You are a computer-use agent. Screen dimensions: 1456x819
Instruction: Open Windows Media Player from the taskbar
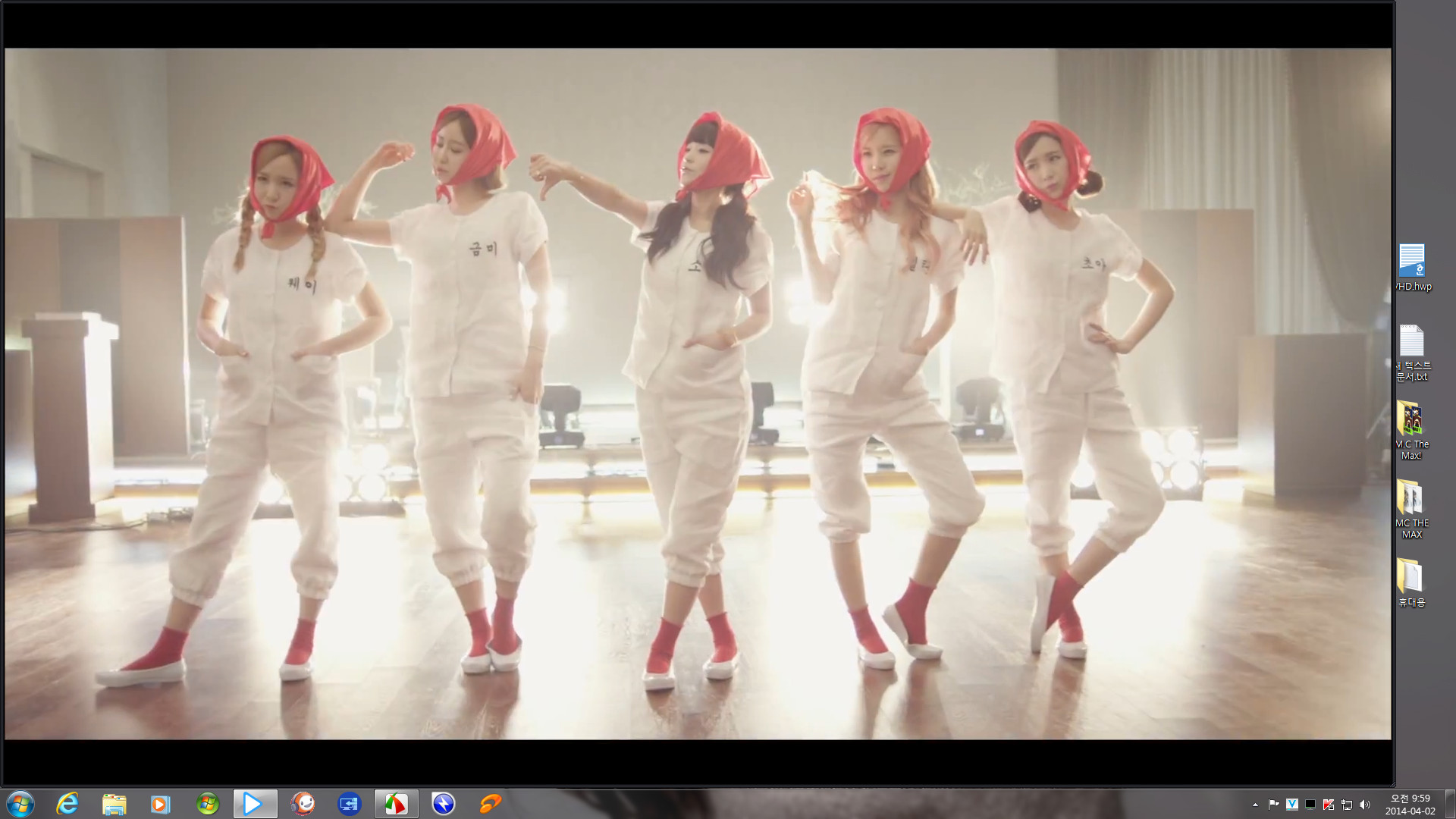tap(160, 804)
